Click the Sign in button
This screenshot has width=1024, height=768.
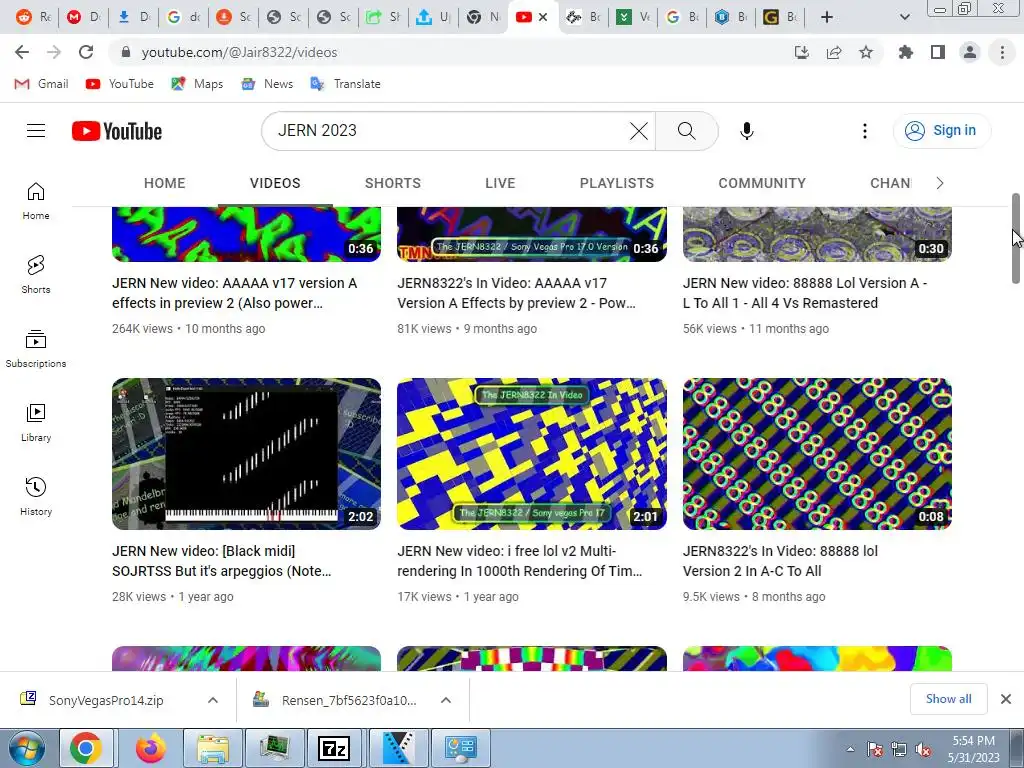tap(941, 131)
